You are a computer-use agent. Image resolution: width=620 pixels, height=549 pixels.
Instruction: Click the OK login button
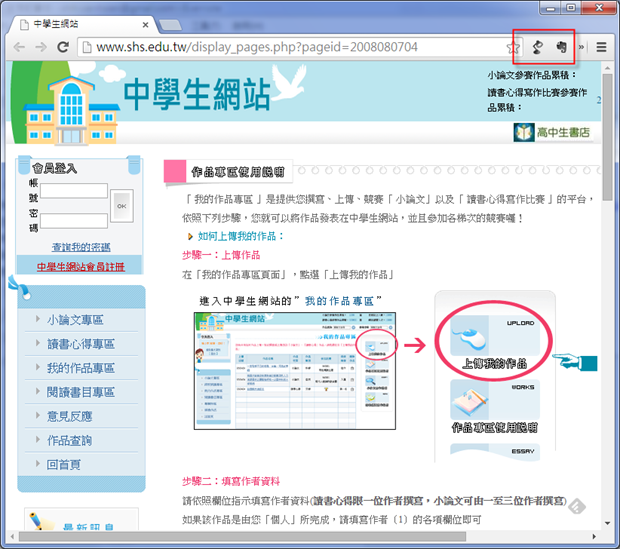tap(122, 206)
